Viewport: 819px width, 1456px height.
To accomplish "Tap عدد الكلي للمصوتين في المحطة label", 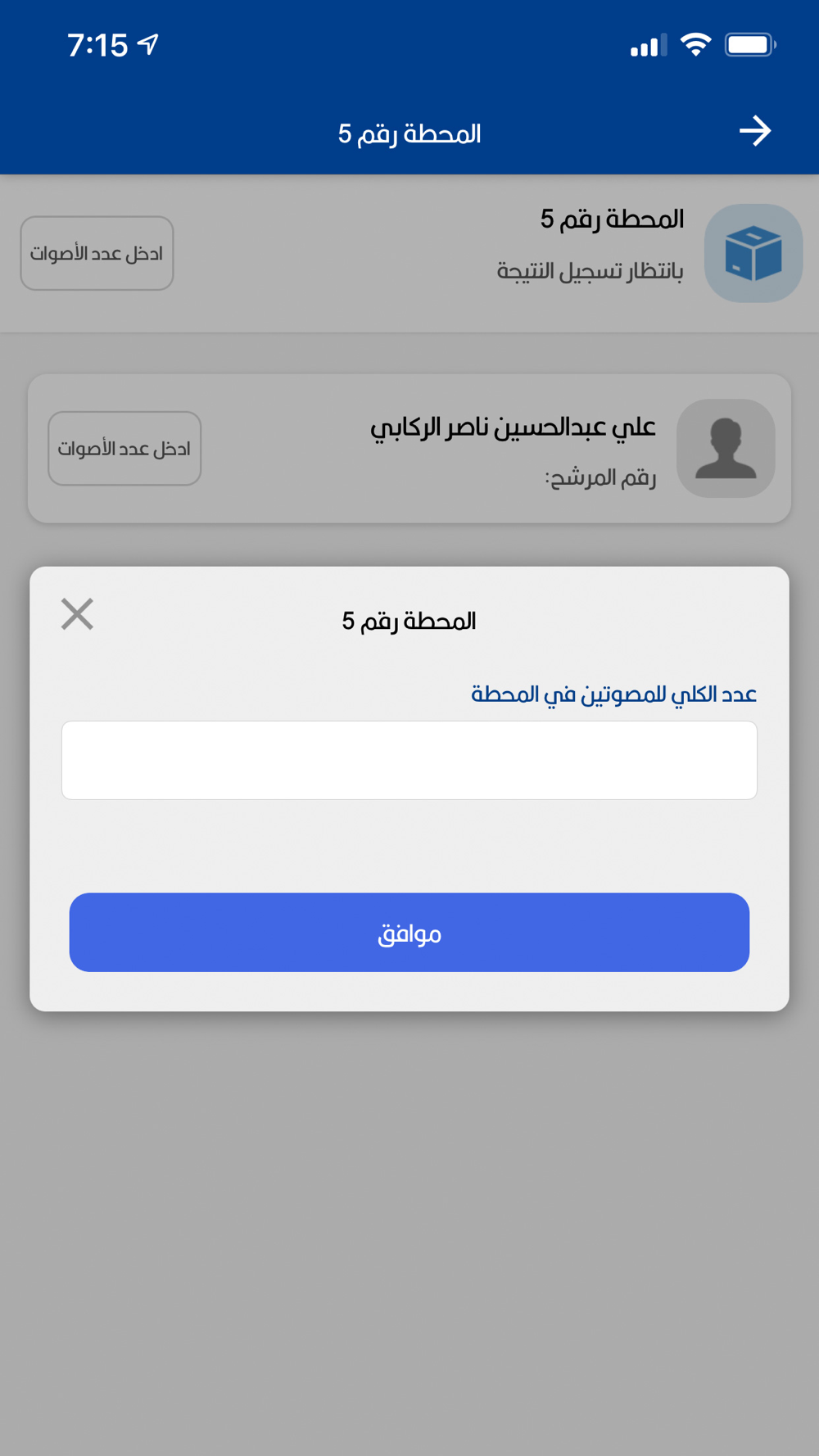I will click(x=613, y=694).
